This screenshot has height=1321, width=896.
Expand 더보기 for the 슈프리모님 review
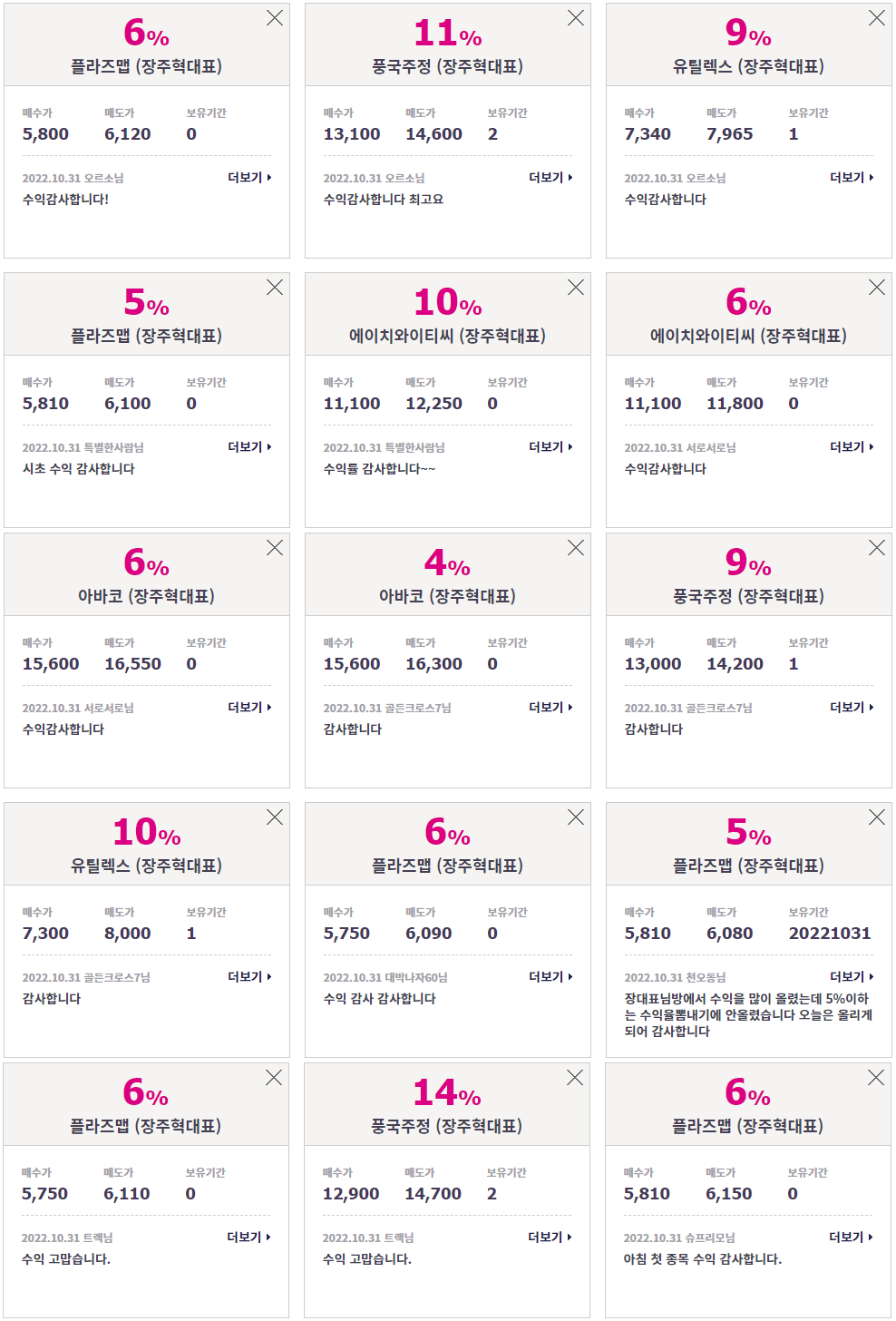(852, 1238)
